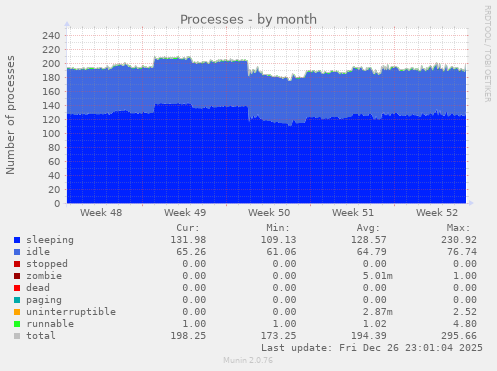
Task: Click idle minimum value 61.06
Action: [281, 252]
